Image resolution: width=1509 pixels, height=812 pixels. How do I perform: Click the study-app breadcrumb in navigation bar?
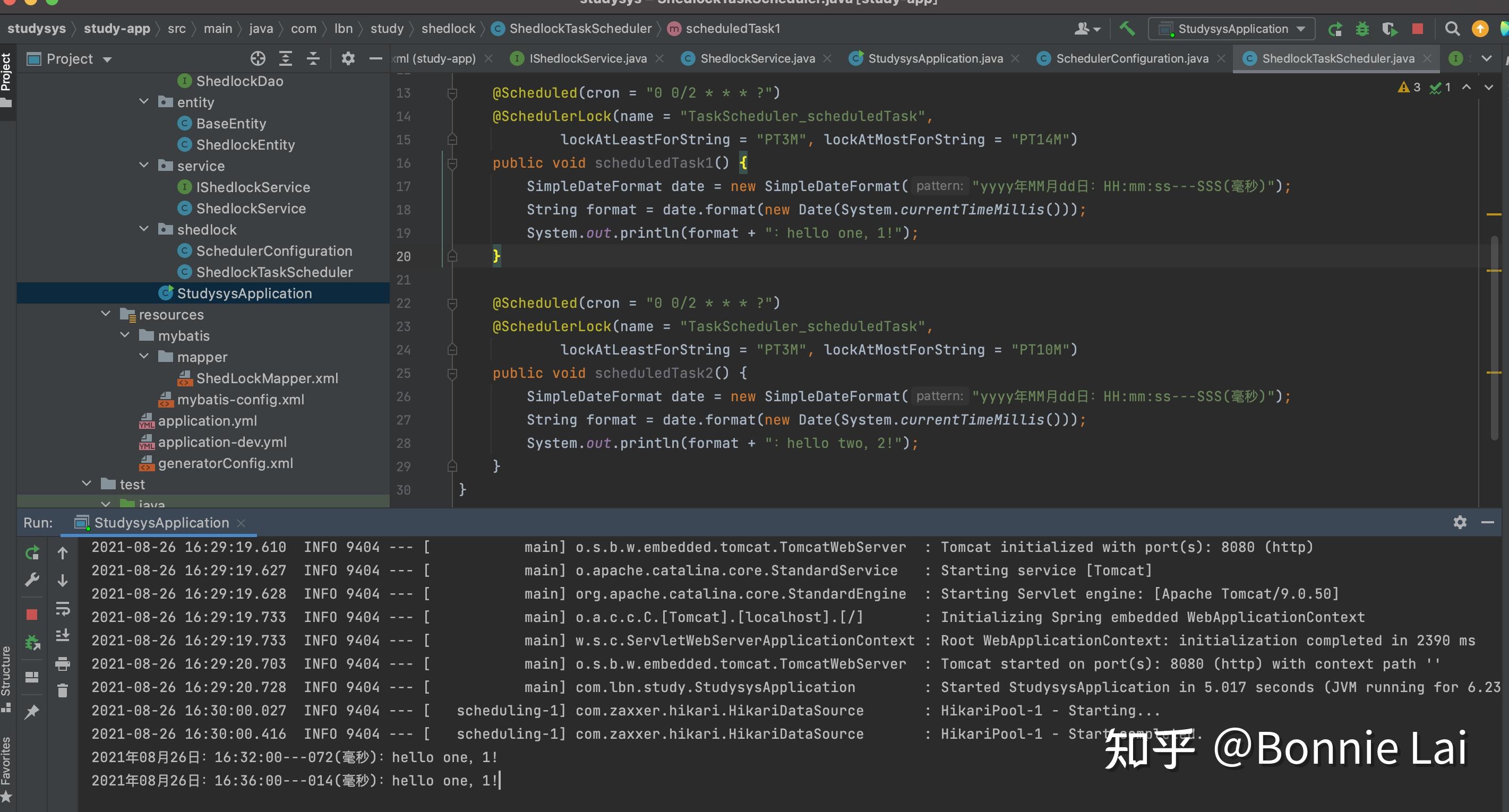(x=117, y=29)
